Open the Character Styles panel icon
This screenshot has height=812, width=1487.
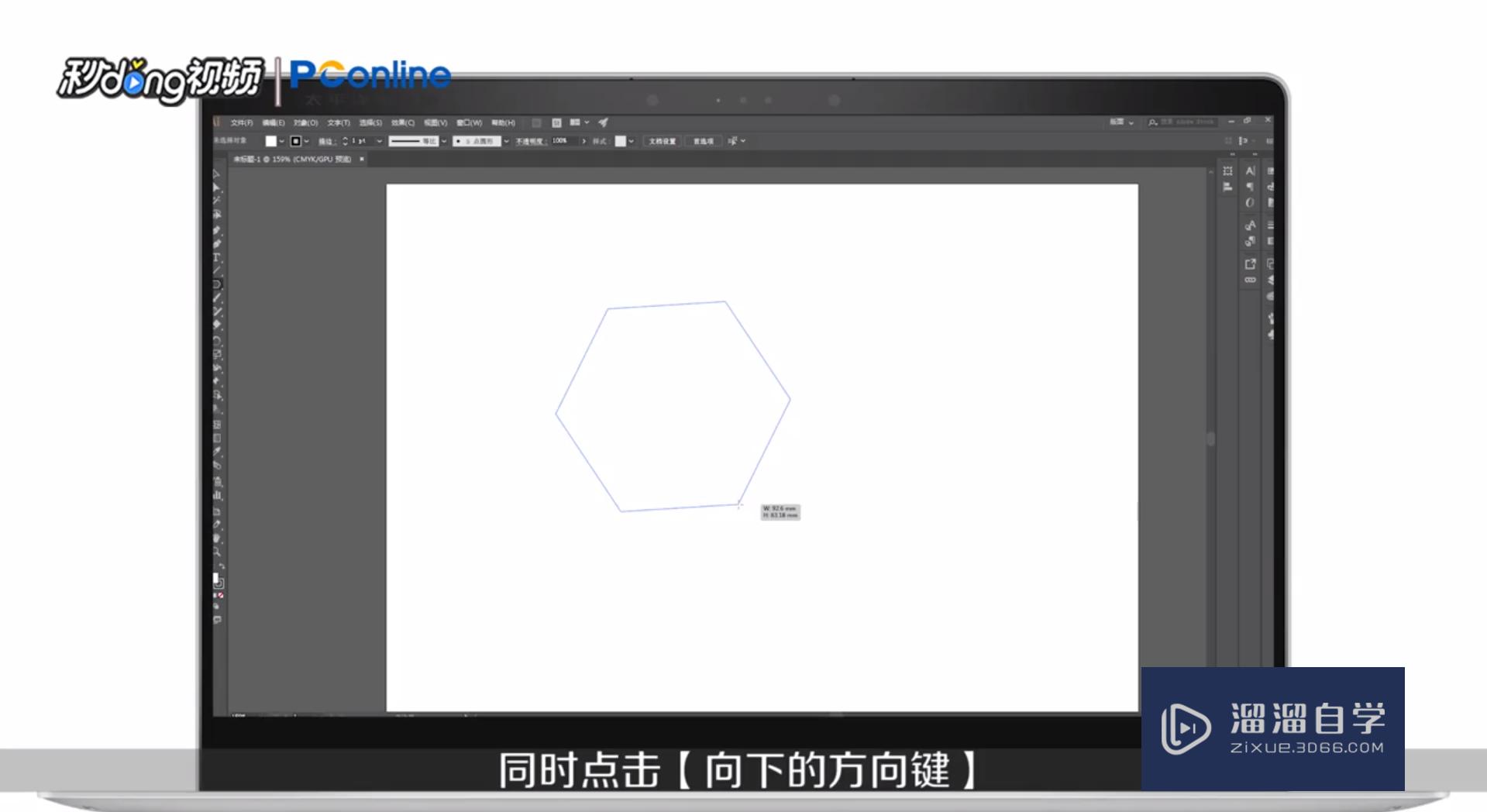click(1250, 225)
